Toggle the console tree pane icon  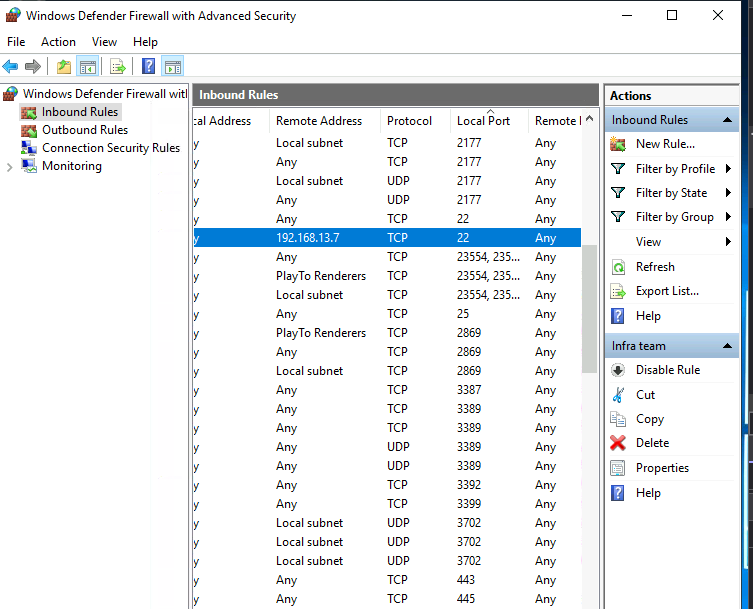click(x=88, y=66)
